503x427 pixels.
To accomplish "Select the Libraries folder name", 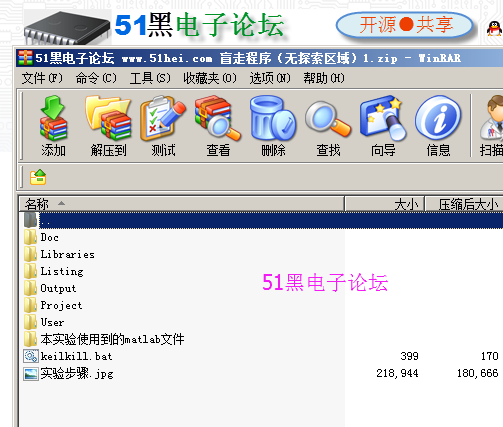I will (x=68, y=254).
